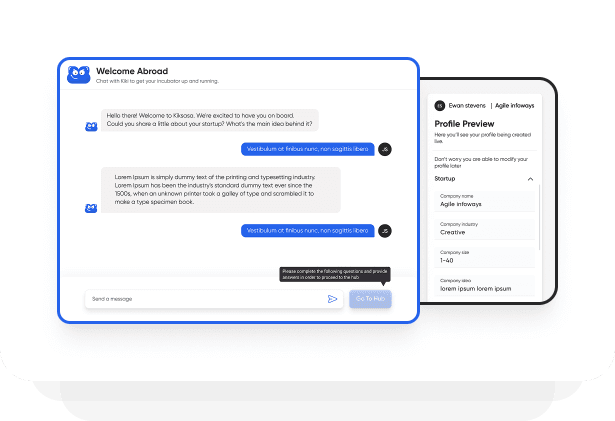Click the first Vestibulum at finibus nunc bubble
Screen dimensions: 615x421
(x=308, y=149)
